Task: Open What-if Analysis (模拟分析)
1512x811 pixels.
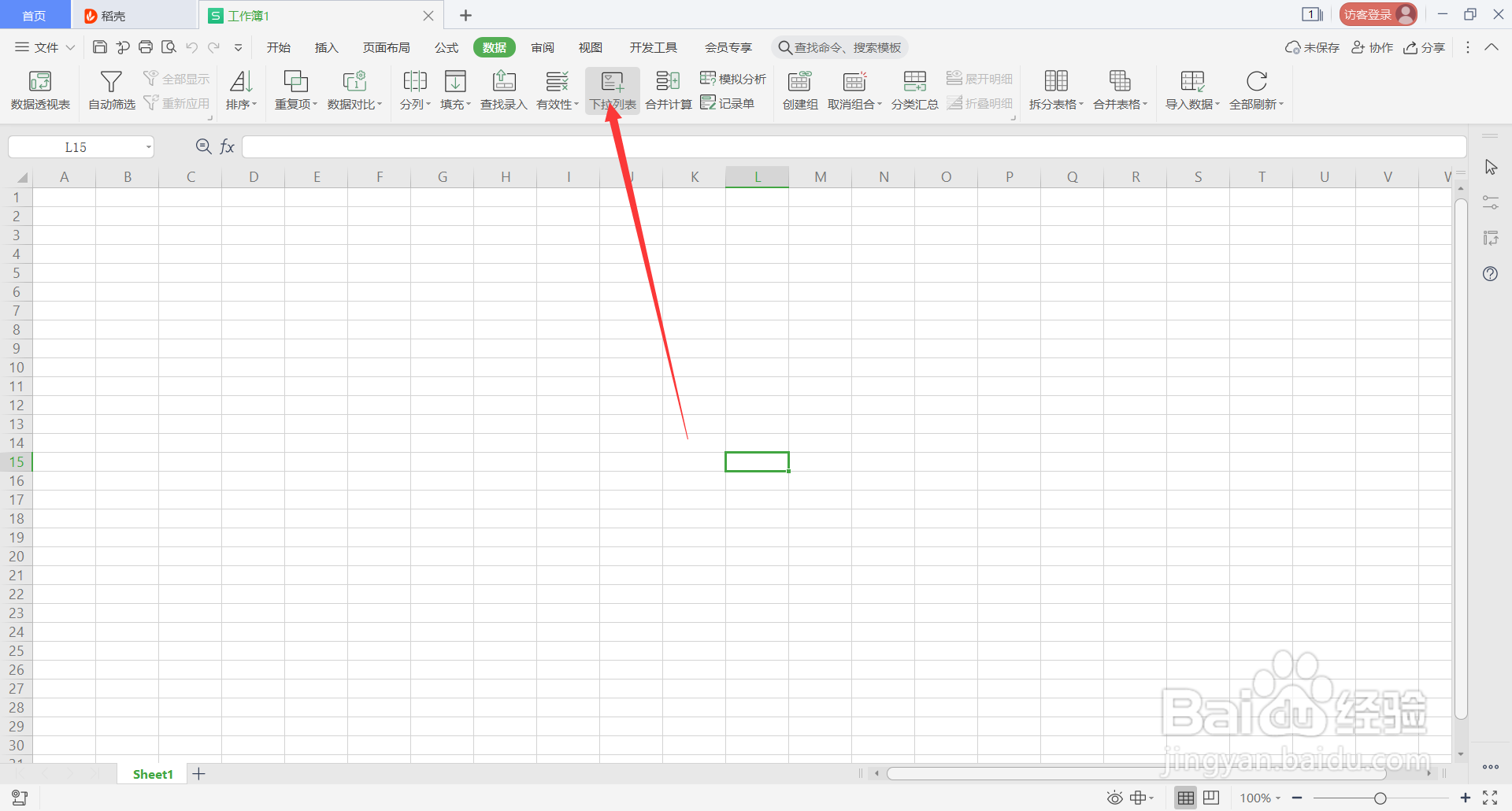Action: point(733,79)
